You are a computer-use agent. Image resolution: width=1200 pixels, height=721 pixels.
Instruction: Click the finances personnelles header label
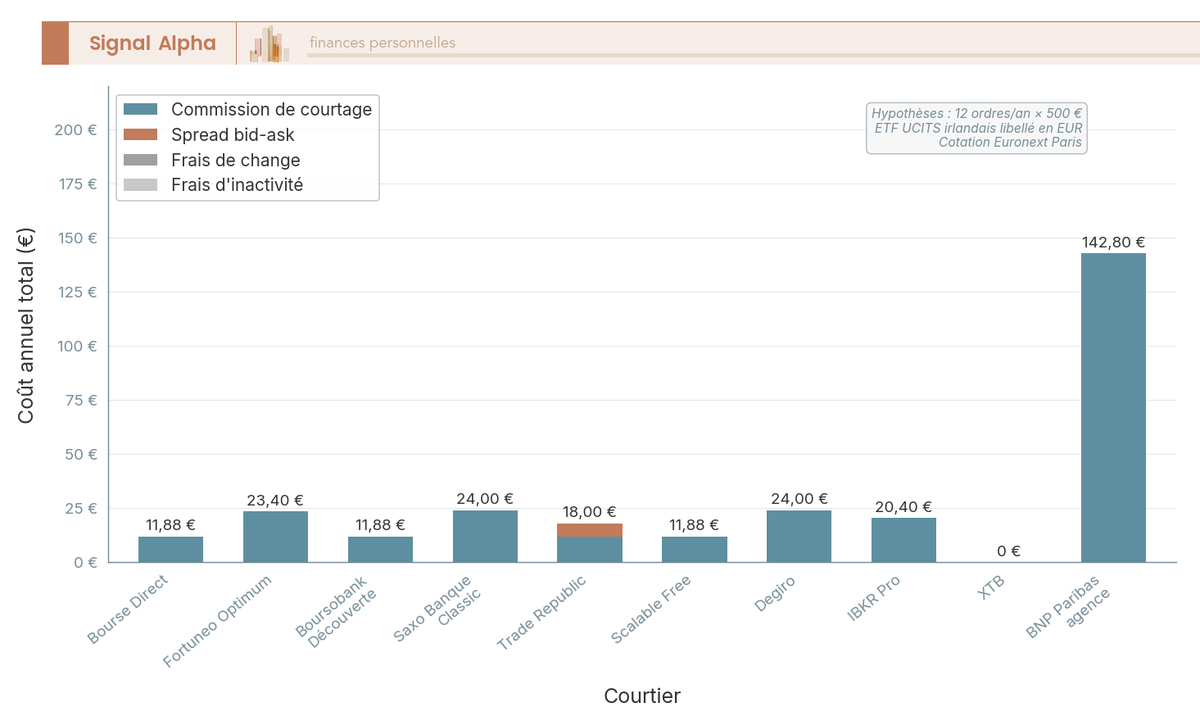pos(382,43)
